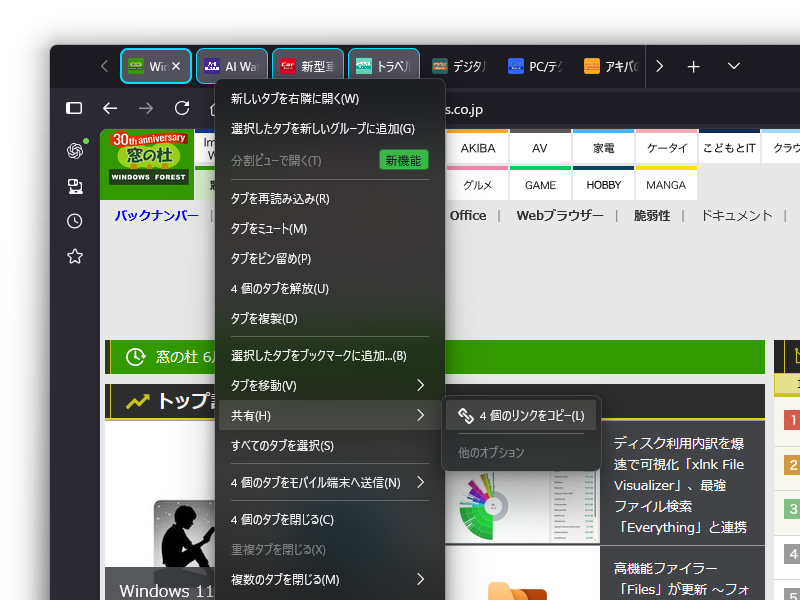The height and width of the screenshot is (600, 800).
Task: Click the clock icon beside 窓の杜 header
Action: coord(135,357)
